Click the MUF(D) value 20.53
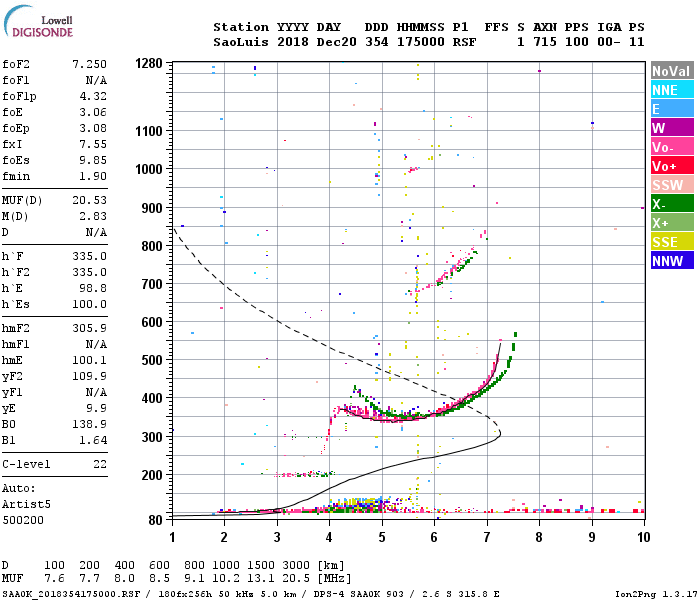The width and height of the screenshot is (700, 600). 89,200
